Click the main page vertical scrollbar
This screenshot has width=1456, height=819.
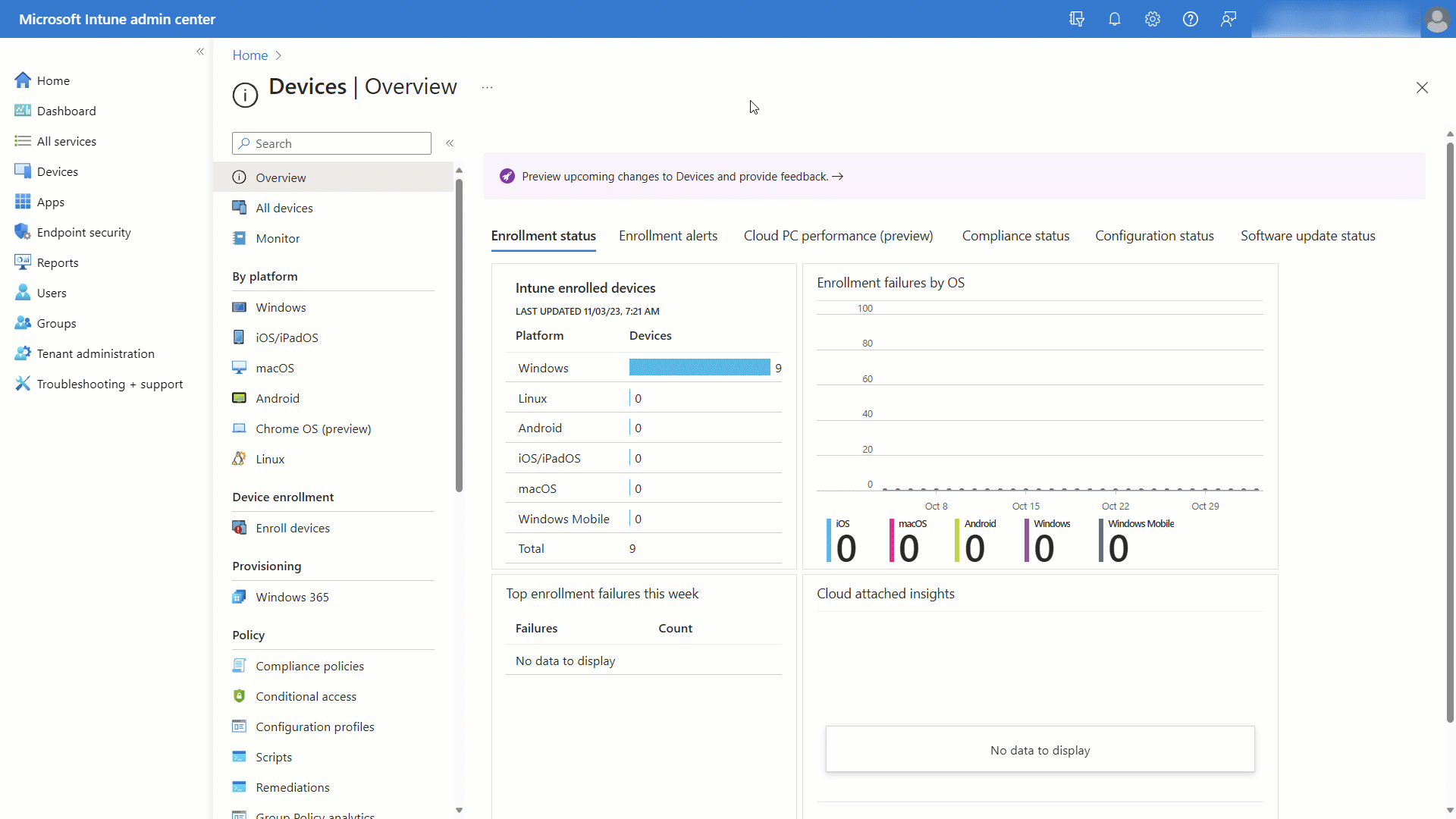point(1450,432)
